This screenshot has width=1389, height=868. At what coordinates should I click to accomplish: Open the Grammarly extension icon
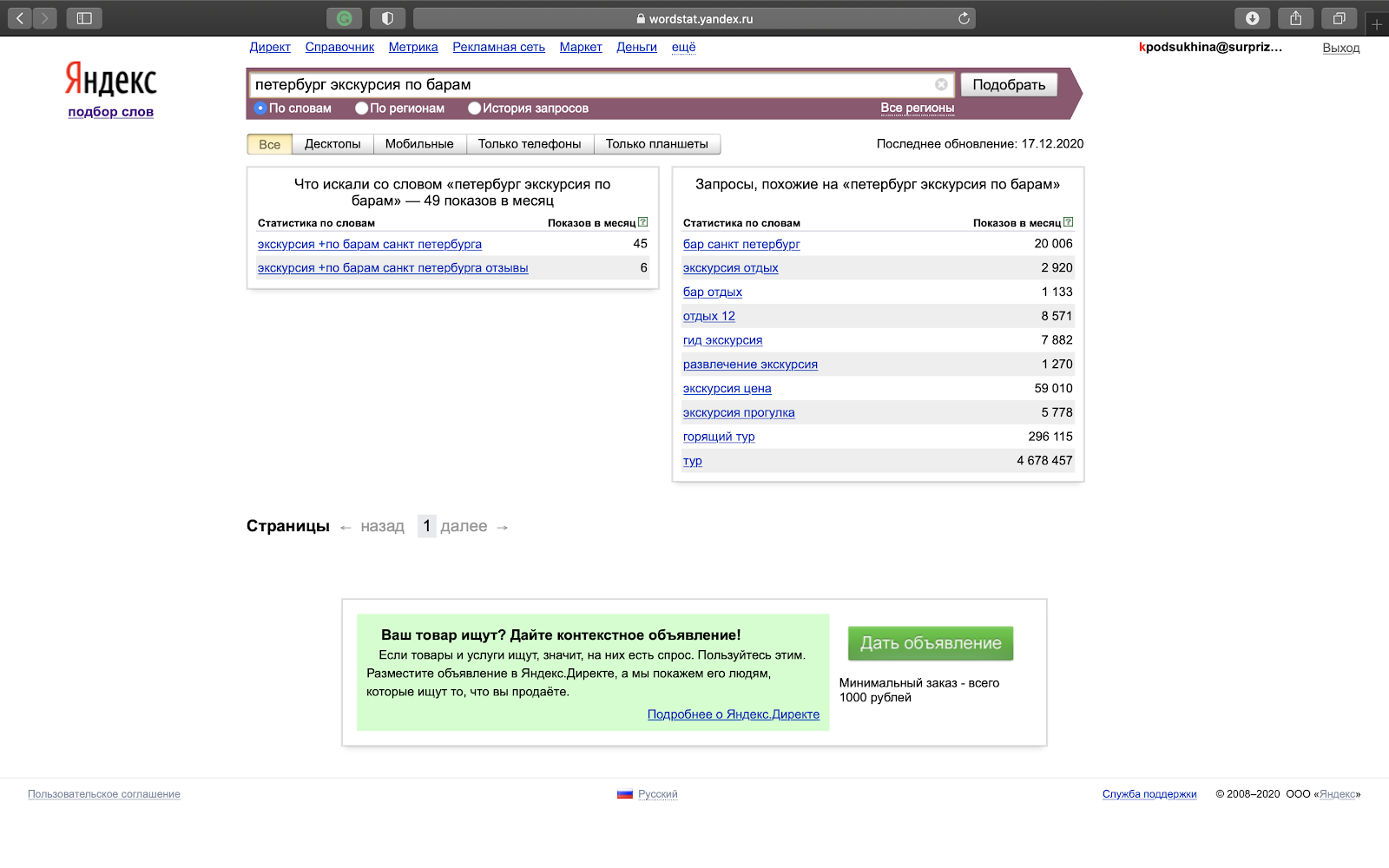(345, 18)
